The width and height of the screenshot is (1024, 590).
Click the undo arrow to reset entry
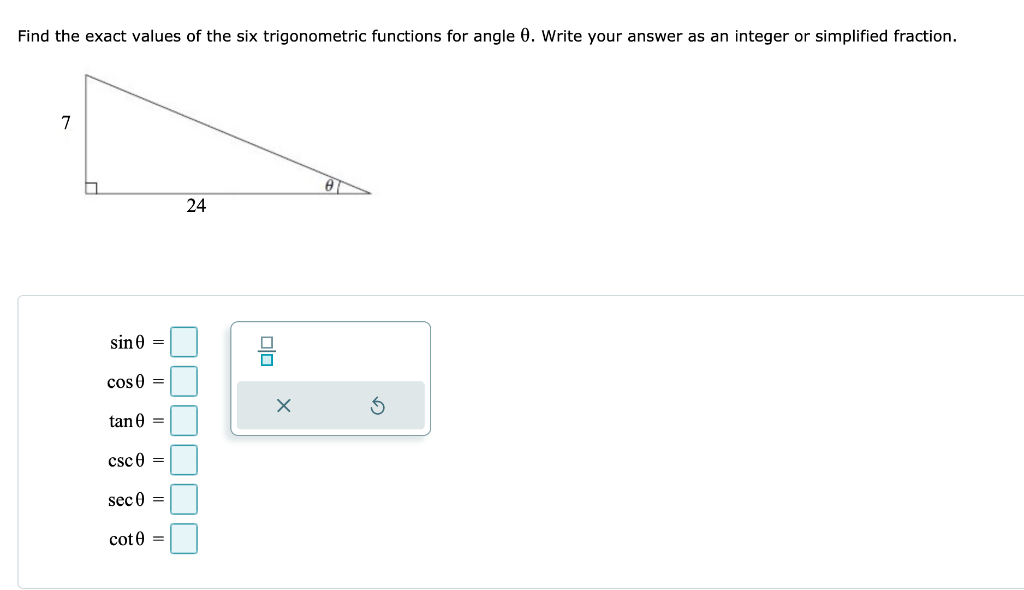[x=379, y=405]
